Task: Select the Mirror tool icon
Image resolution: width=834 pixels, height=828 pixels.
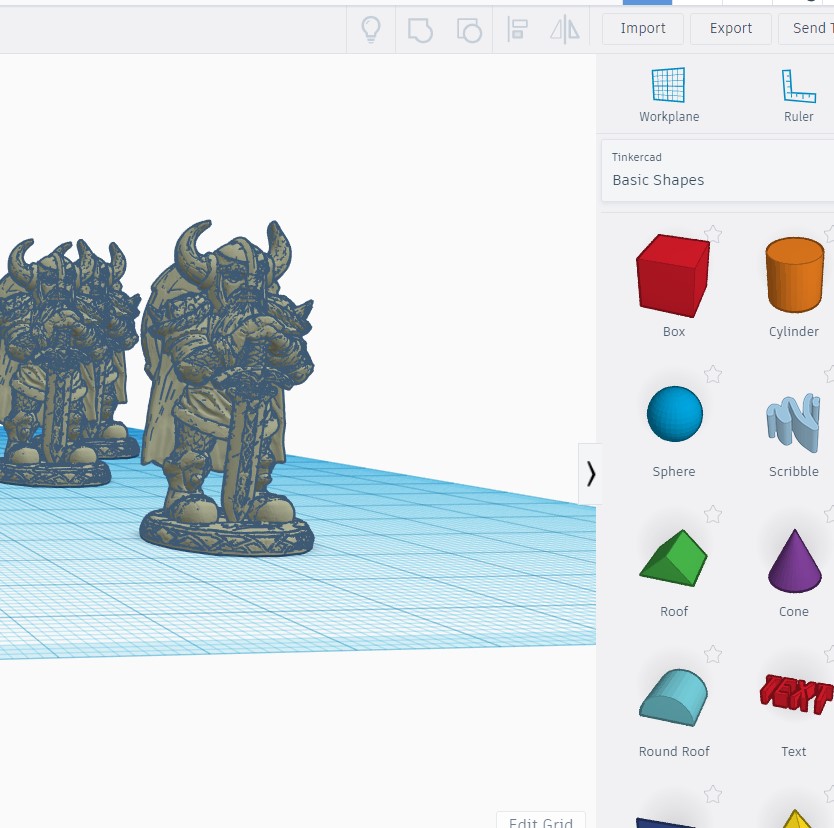Action: point(565,29)
